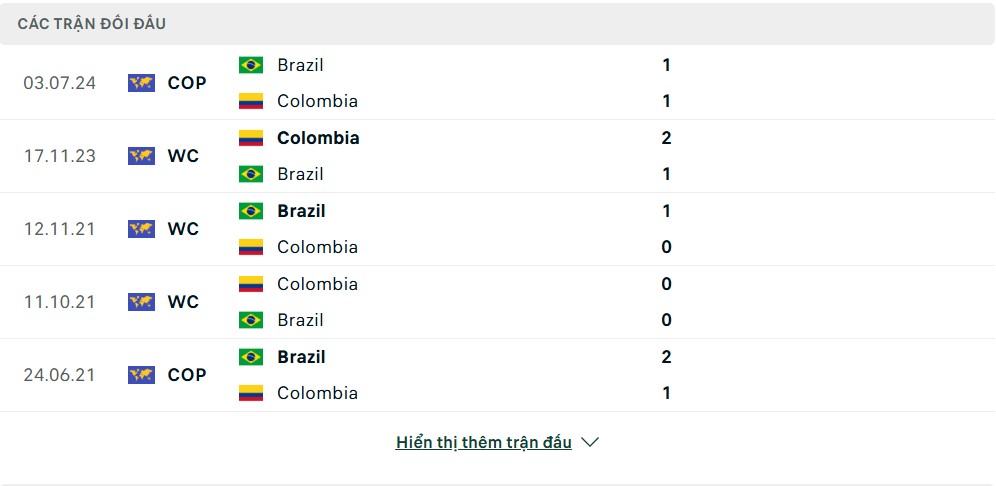Open the bold Colombia team name on 17.11.23
Image resolution: width=996 pixels, height=486 pixels.
(318, 138)
